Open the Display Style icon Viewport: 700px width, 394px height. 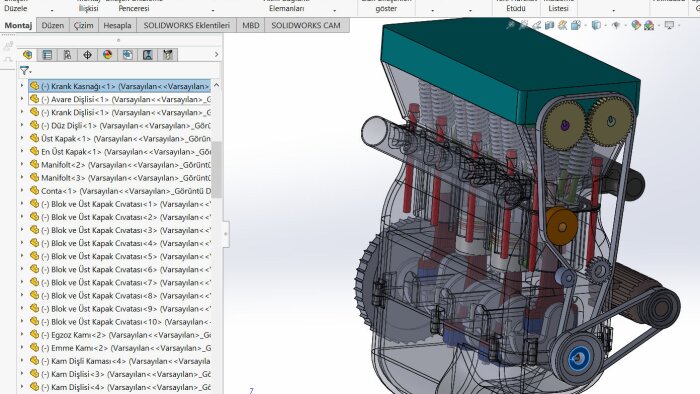coord(596,25)
